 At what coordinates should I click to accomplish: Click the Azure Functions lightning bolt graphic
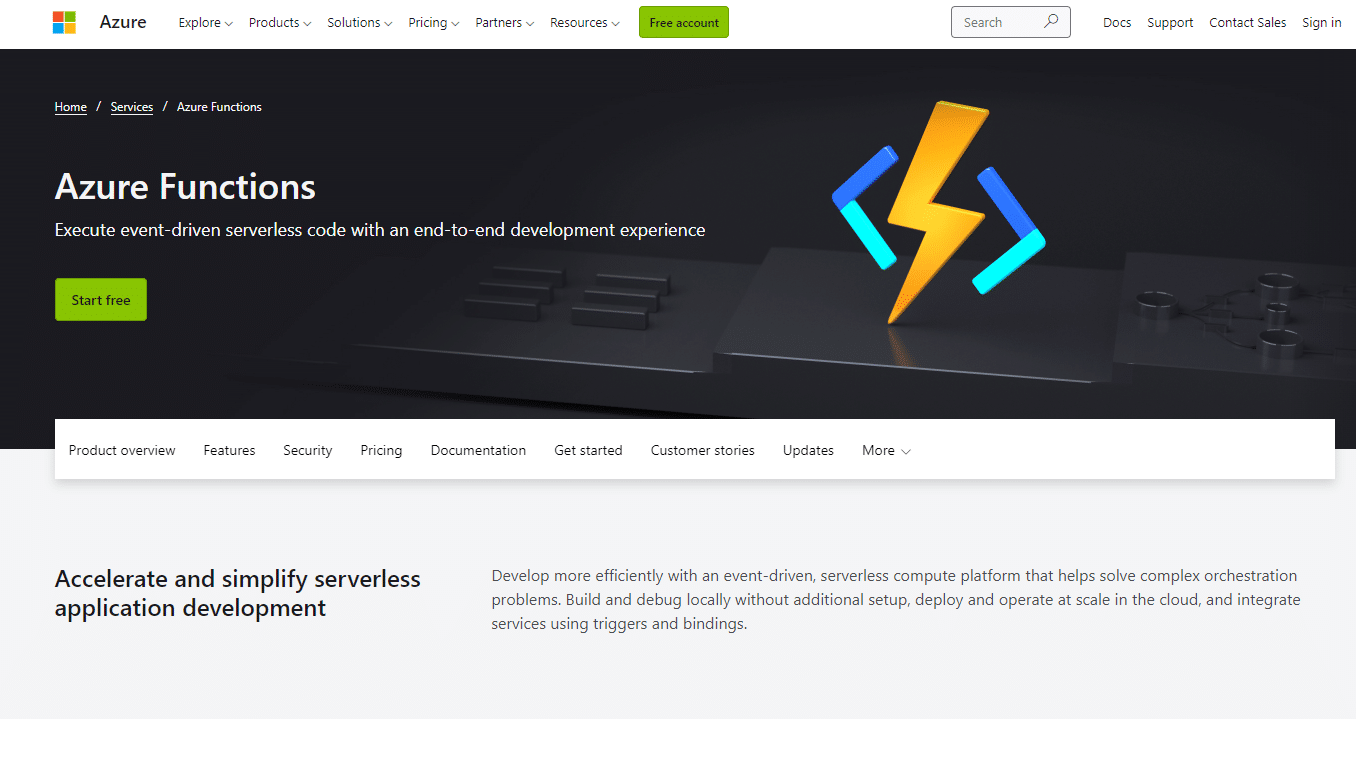[941, 211]
